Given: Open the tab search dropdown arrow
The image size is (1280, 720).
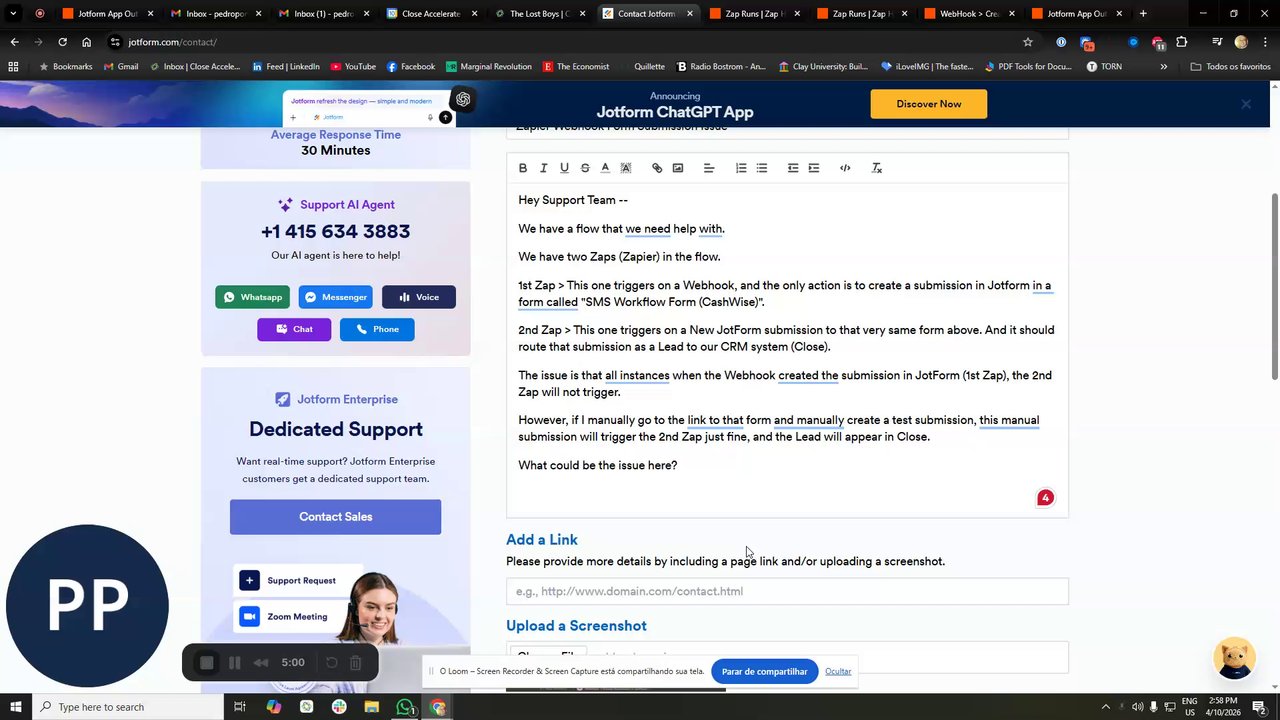Looking at the screenshot, I should coord(13,14).
